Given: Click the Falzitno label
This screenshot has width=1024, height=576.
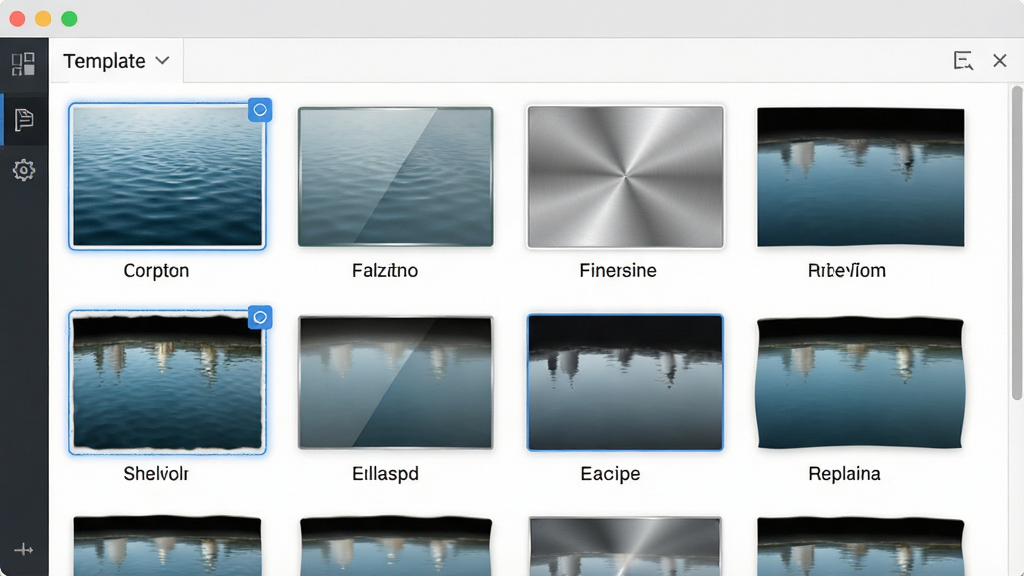Looking at the screenshot, I should pyautogui.click(x=385, y=270).
